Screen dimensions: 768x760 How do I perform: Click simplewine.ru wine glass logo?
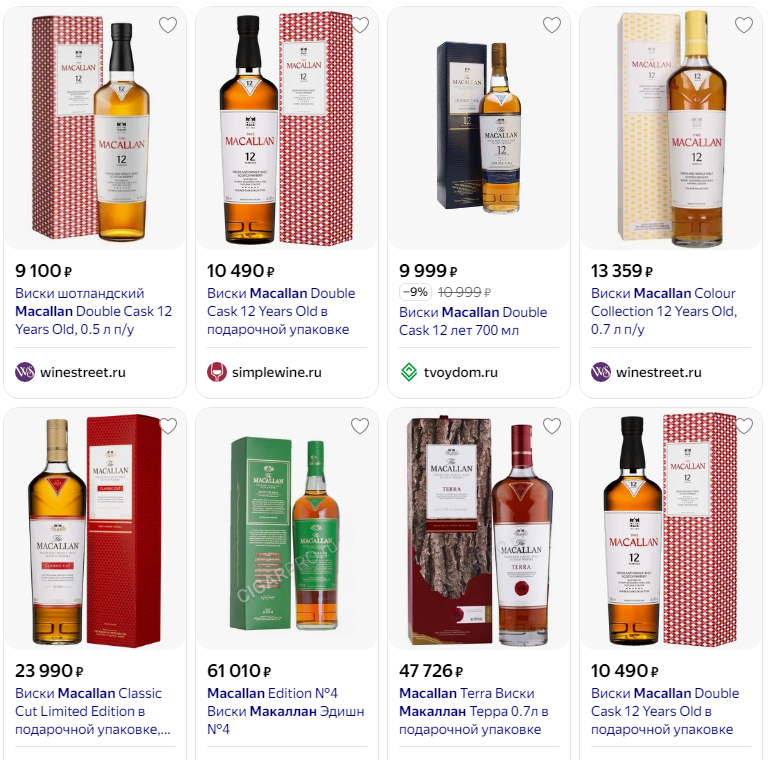217,372
